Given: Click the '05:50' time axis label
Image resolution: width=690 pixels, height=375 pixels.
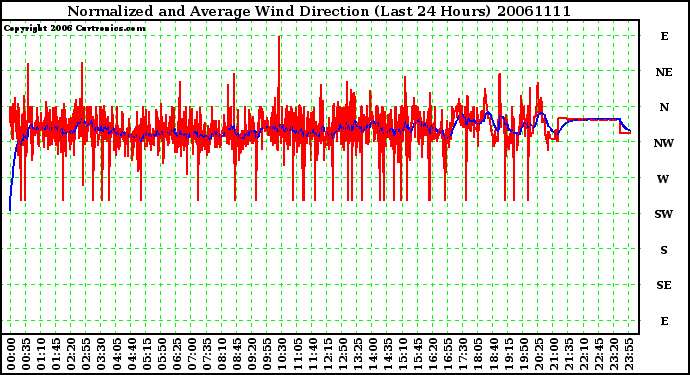Looking at the screenshot, I should 161,354.
